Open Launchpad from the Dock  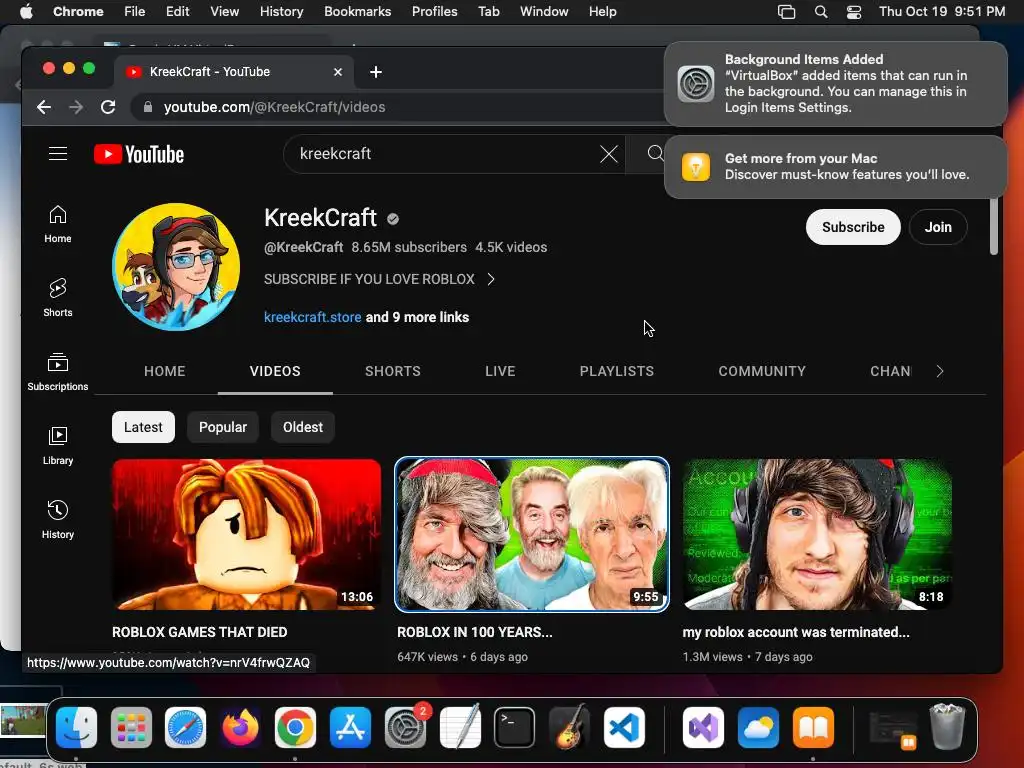pyautogui.click(x=131, y=728)
